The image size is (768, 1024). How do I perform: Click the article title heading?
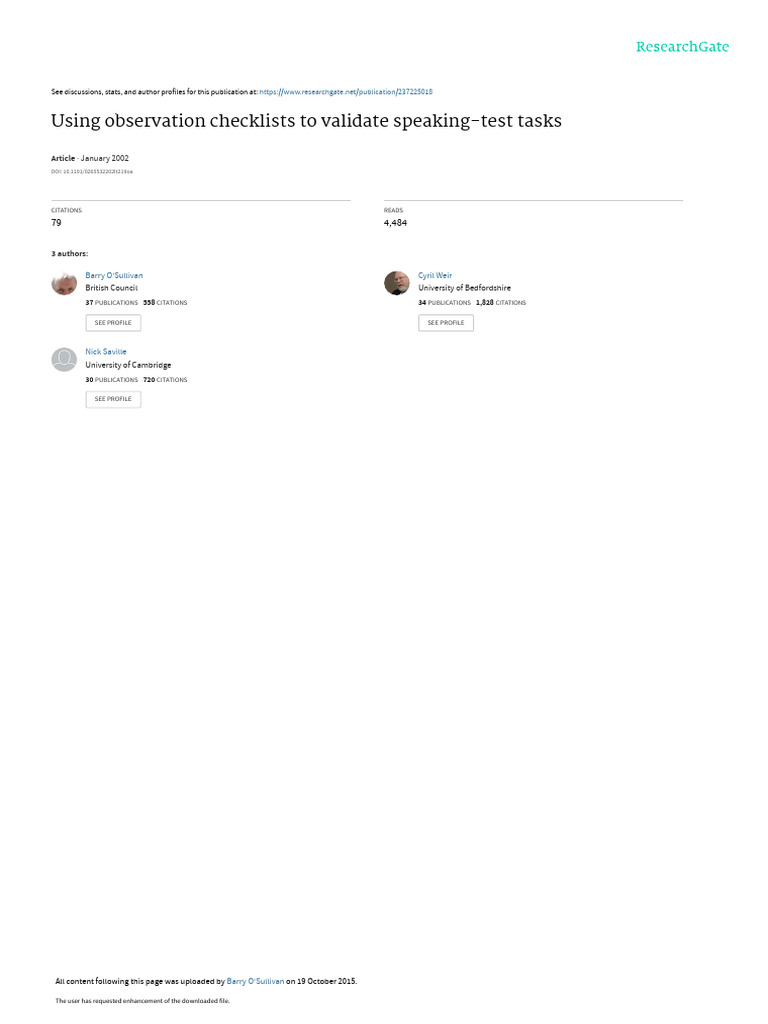point(306,121)
